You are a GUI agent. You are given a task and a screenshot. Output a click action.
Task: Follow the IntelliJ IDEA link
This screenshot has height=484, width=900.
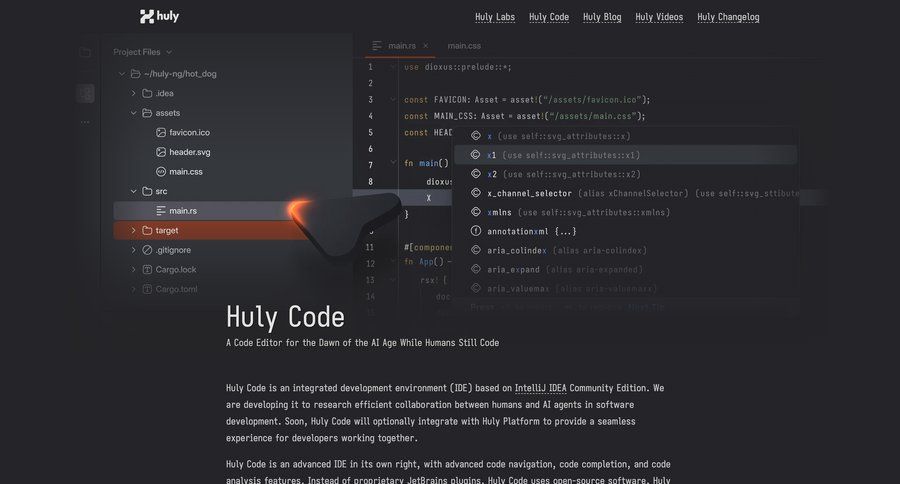(550, 388)
